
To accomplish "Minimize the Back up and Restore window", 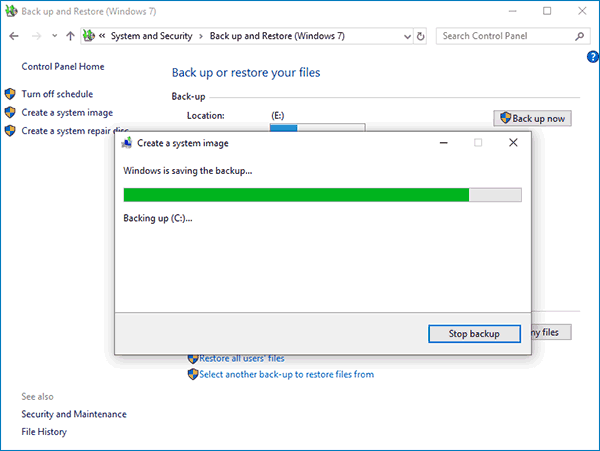I will (x=512, y=11).
